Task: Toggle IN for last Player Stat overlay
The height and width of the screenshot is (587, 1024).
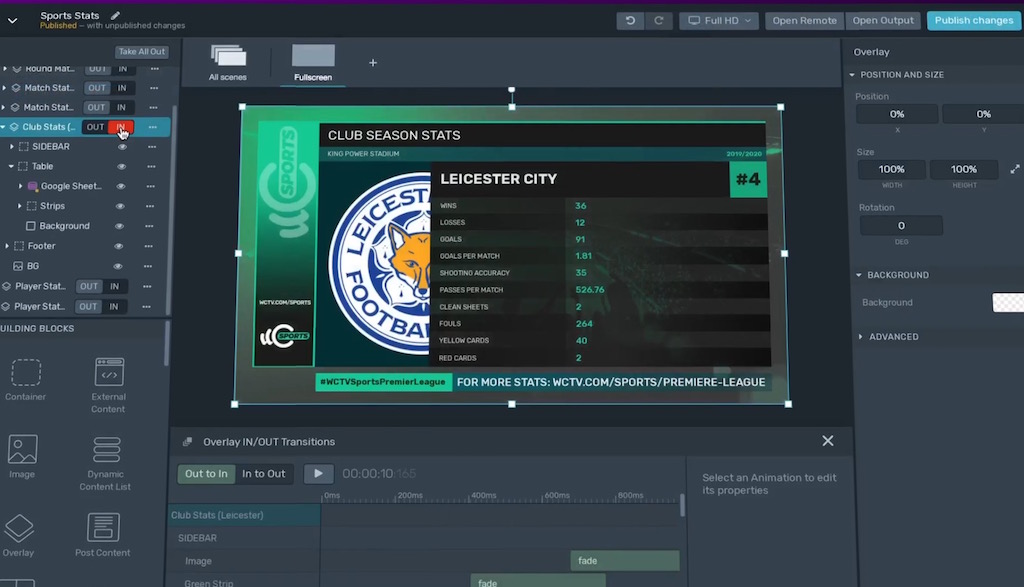Action: pyautogui.click(x=114, y=306)
